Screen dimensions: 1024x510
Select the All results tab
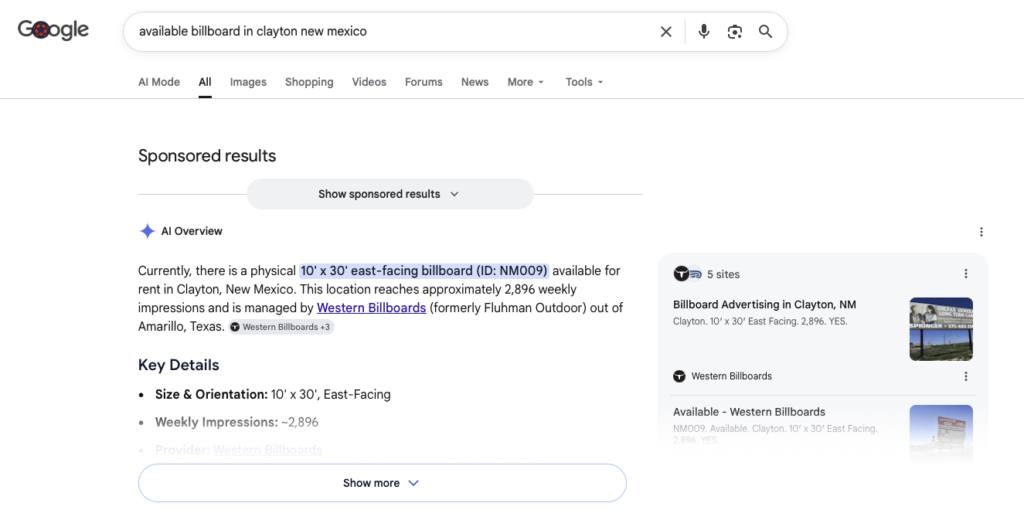point(205,82)
